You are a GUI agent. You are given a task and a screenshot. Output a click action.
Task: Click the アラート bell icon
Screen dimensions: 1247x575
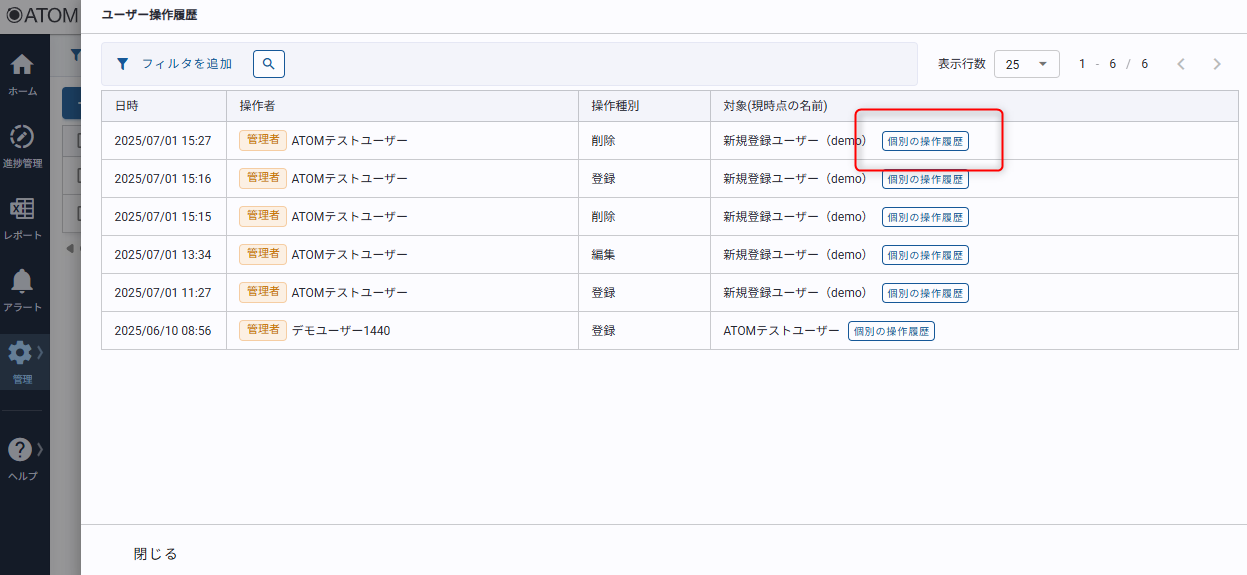22,281
